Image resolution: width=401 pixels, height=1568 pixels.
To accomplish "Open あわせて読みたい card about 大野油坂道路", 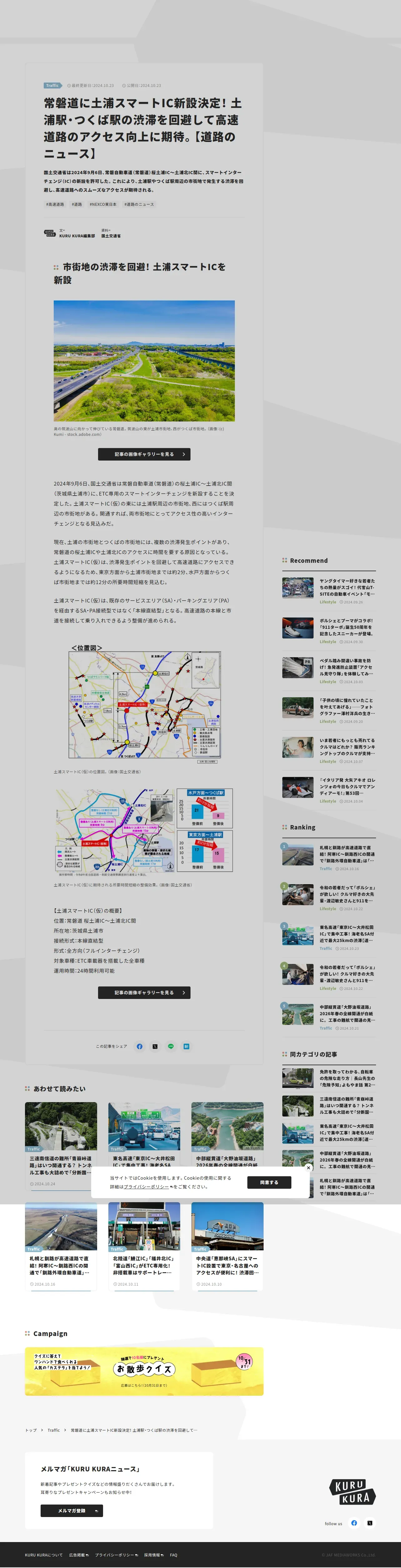I will pyautogui.click(x=227, y=1135).
